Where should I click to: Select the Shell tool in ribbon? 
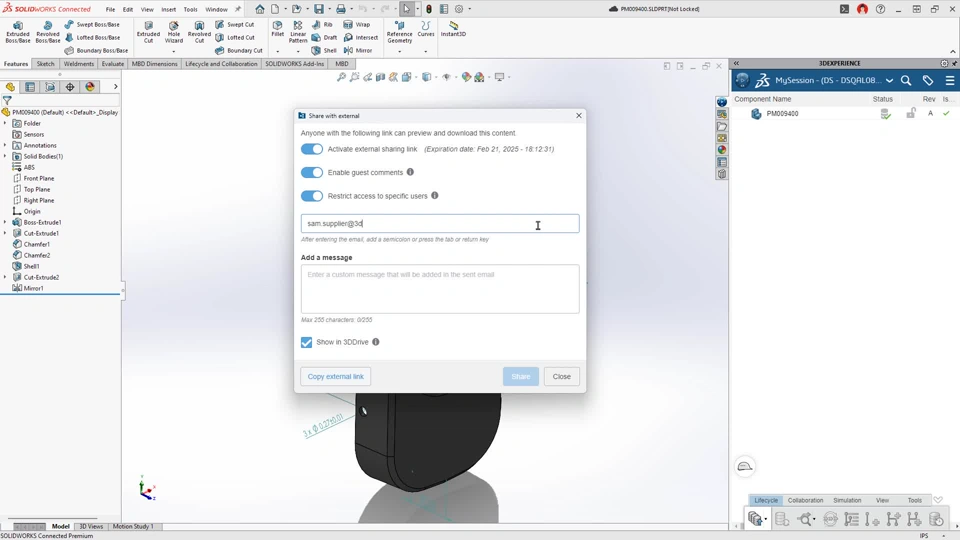pos(324,50)
